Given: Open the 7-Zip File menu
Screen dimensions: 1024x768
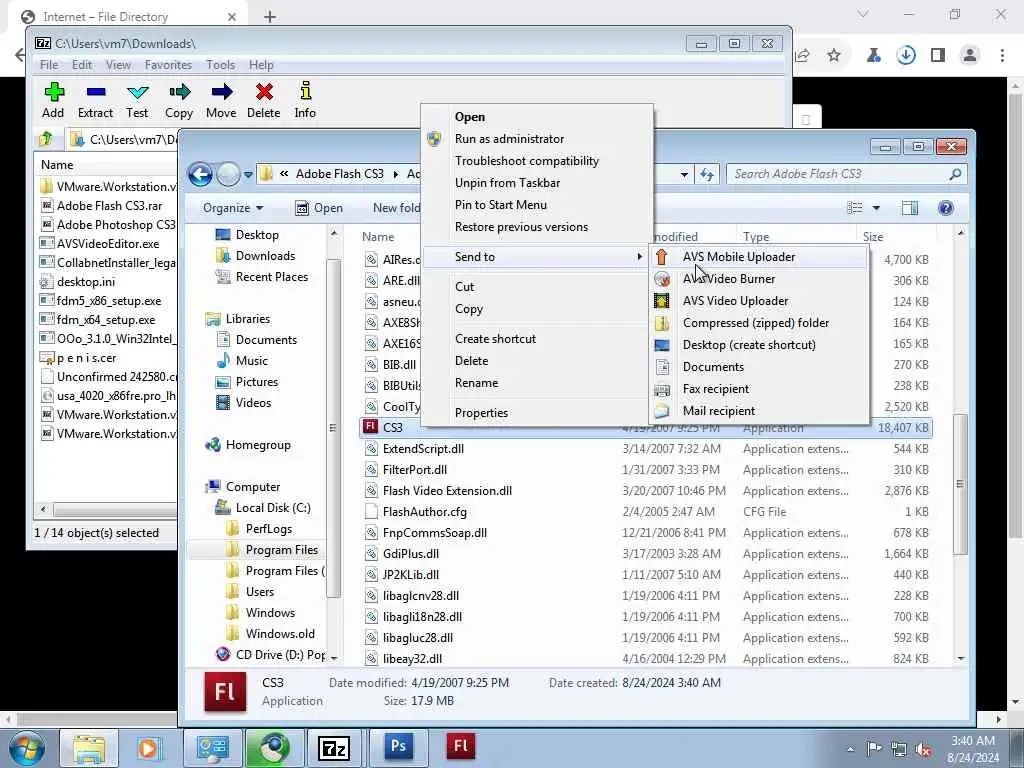Looking at the screenshot, I should click(49, 65).
